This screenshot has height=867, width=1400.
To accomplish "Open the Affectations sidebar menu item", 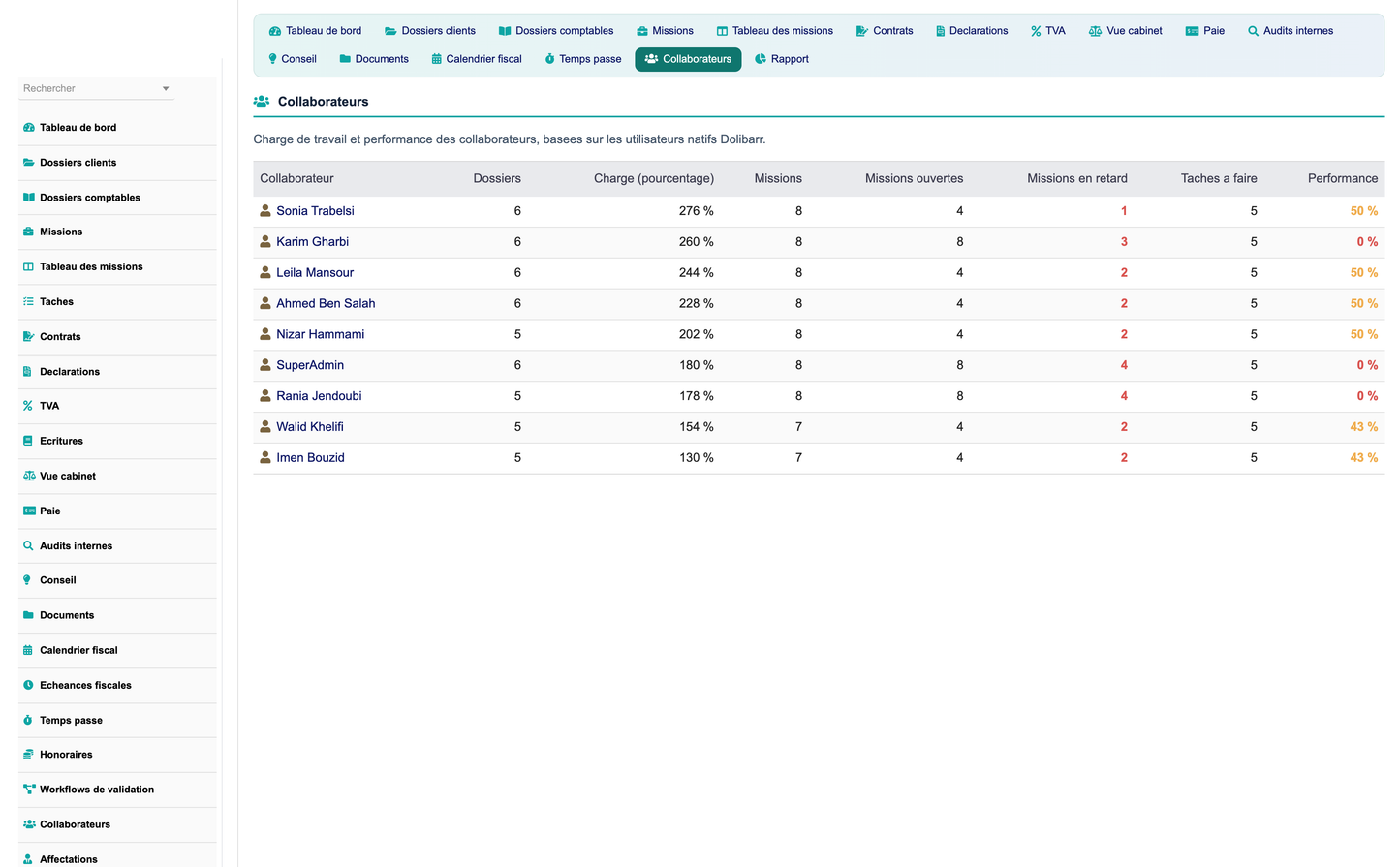I will click(69, 859).
